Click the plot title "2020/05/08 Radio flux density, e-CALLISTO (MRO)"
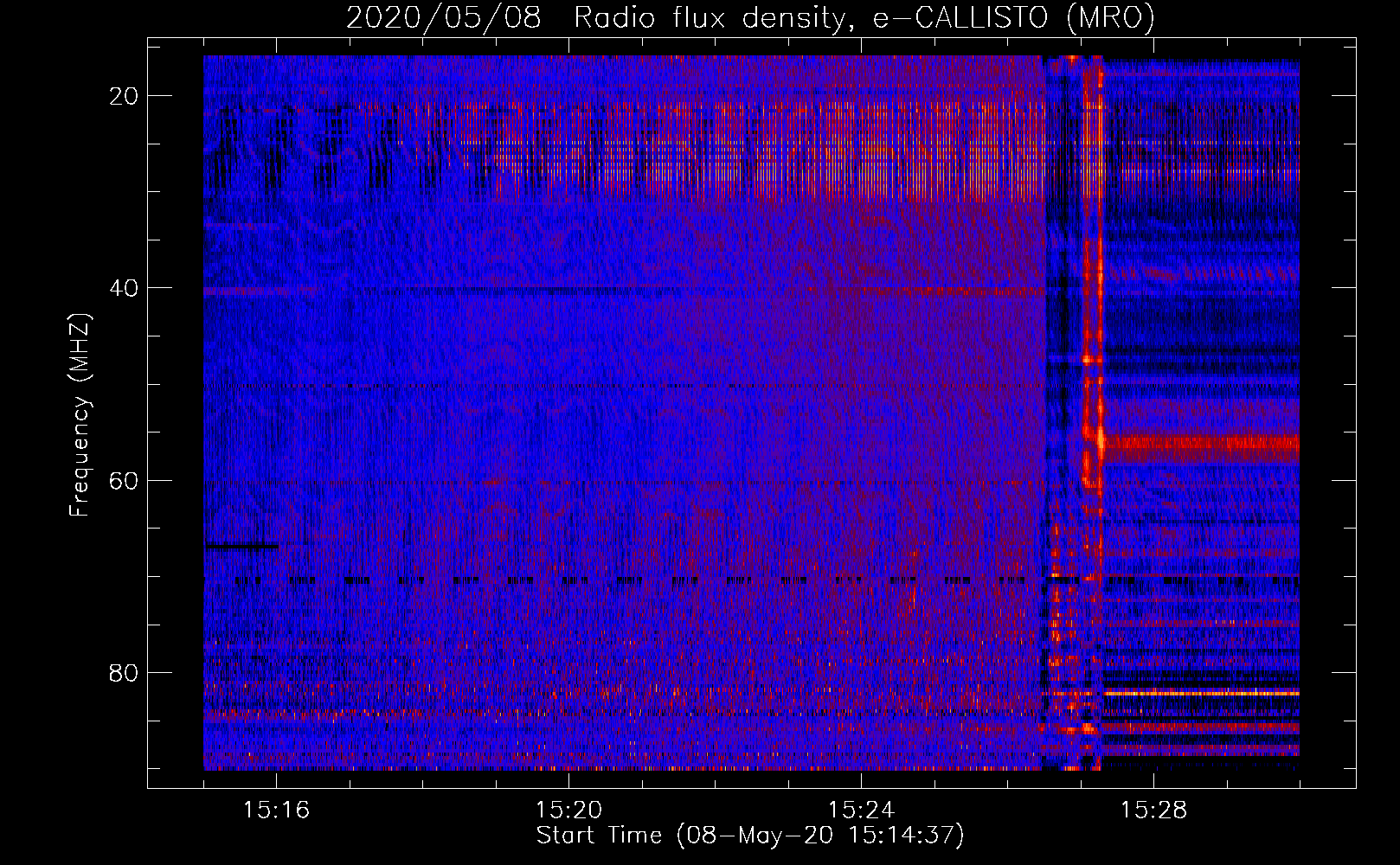The image size is (1400, 865). pyautogui.click(x=750, y=18)
